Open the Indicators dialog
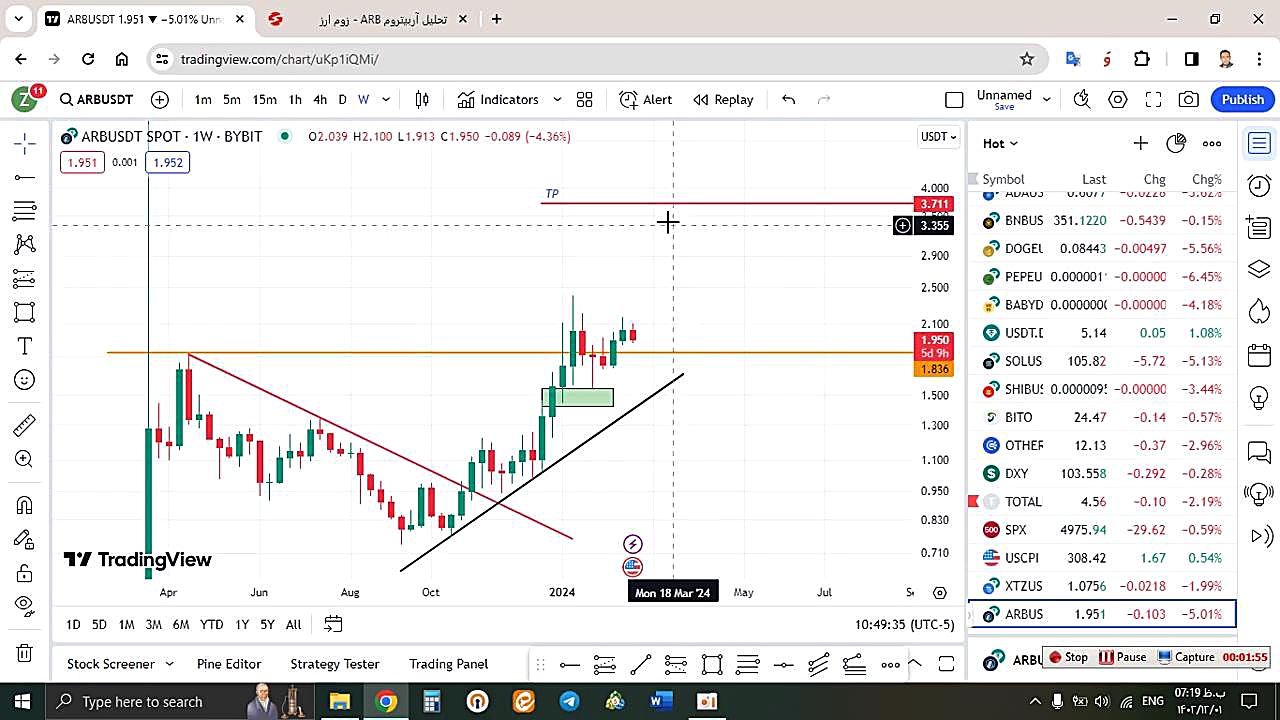 click(x=498, y=99)
